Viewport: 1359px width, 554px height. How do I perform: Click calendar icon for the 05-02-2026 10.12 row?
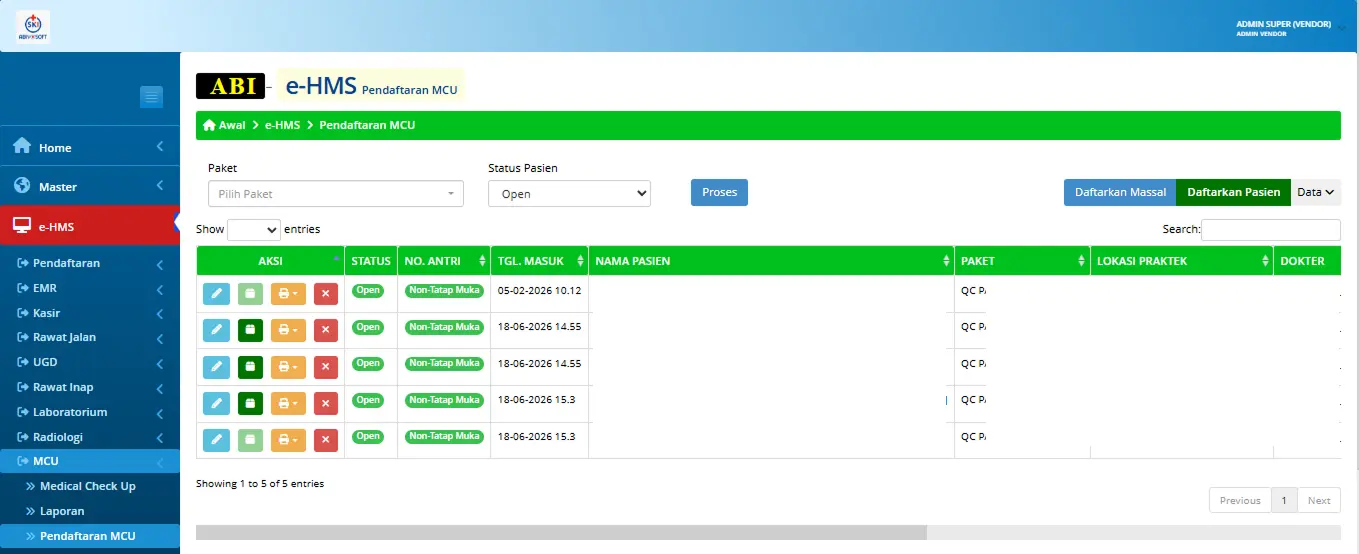point(250,293)
